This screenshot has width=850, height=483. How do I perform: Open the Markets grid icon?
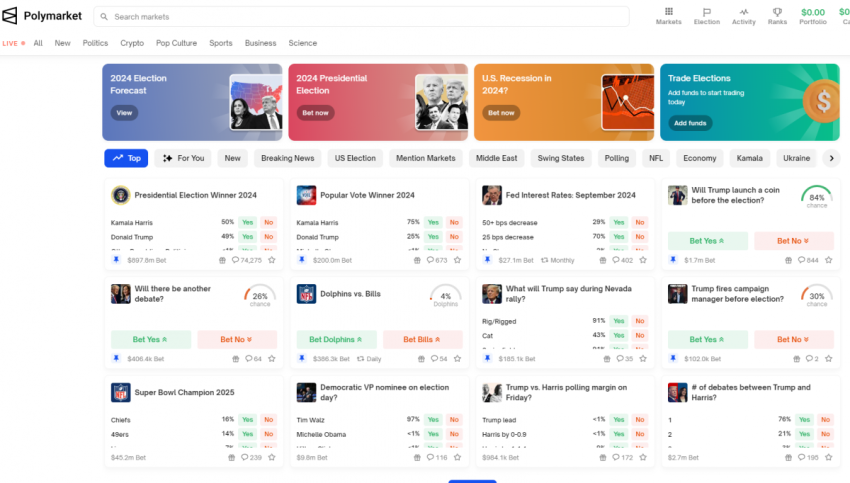pyautogui.click(x=668, y=16)
